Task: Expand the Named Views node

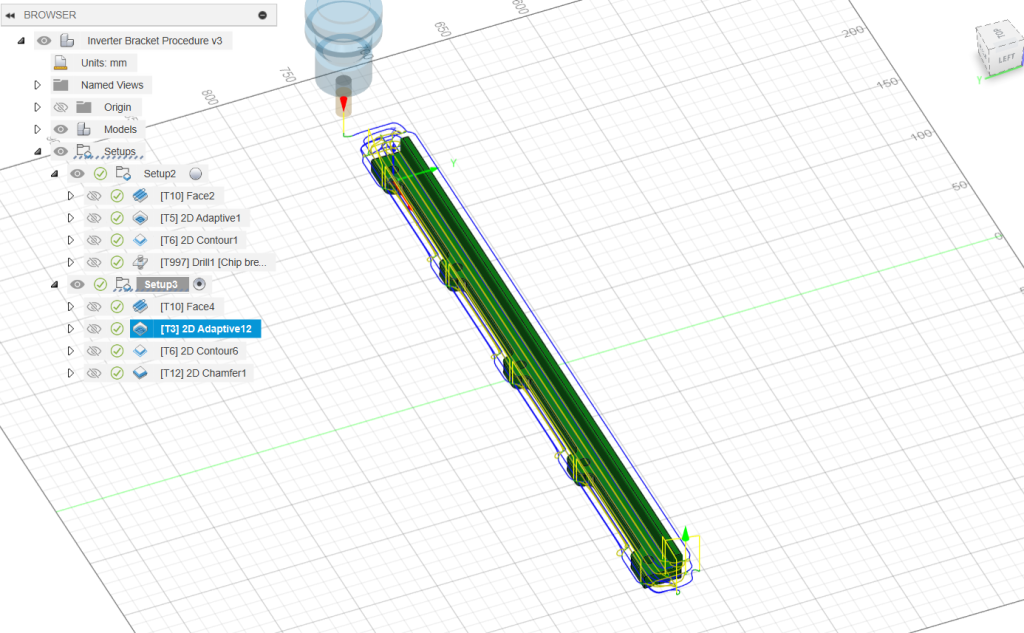Action: point(38,85)
